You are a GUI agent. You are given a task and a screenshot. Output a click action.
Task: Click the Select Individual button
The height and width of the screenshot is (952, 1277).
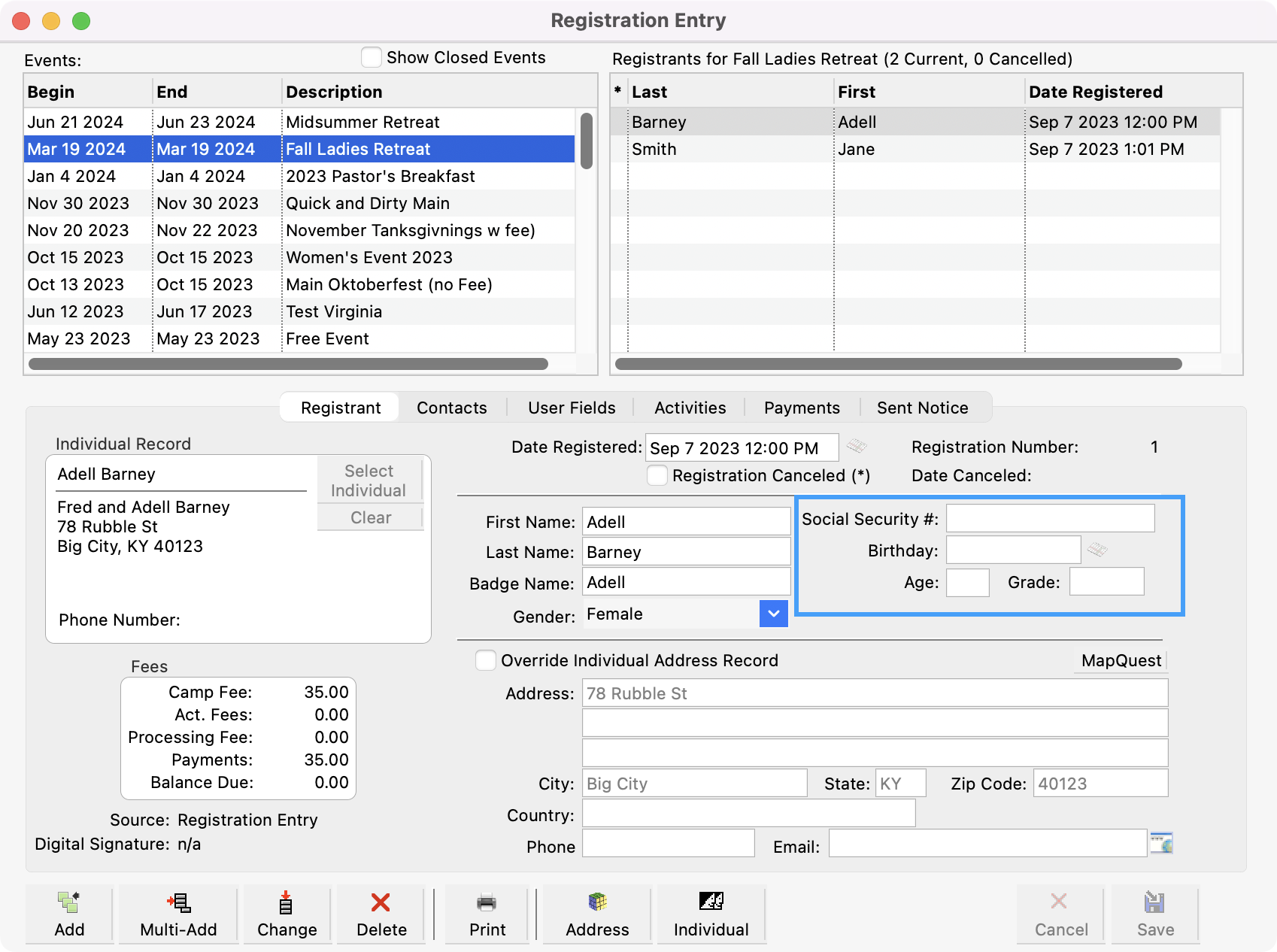(x=369, y=481)
